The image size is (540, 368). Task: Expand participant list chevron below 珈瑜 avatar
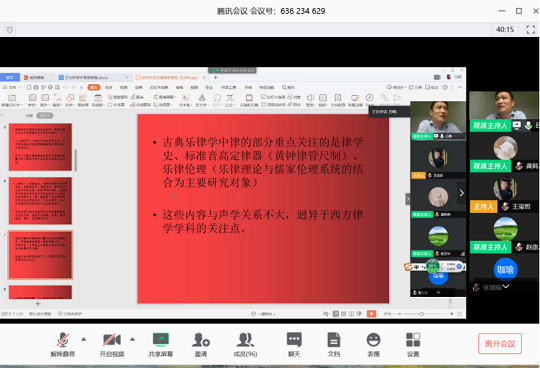coord(506,286)
